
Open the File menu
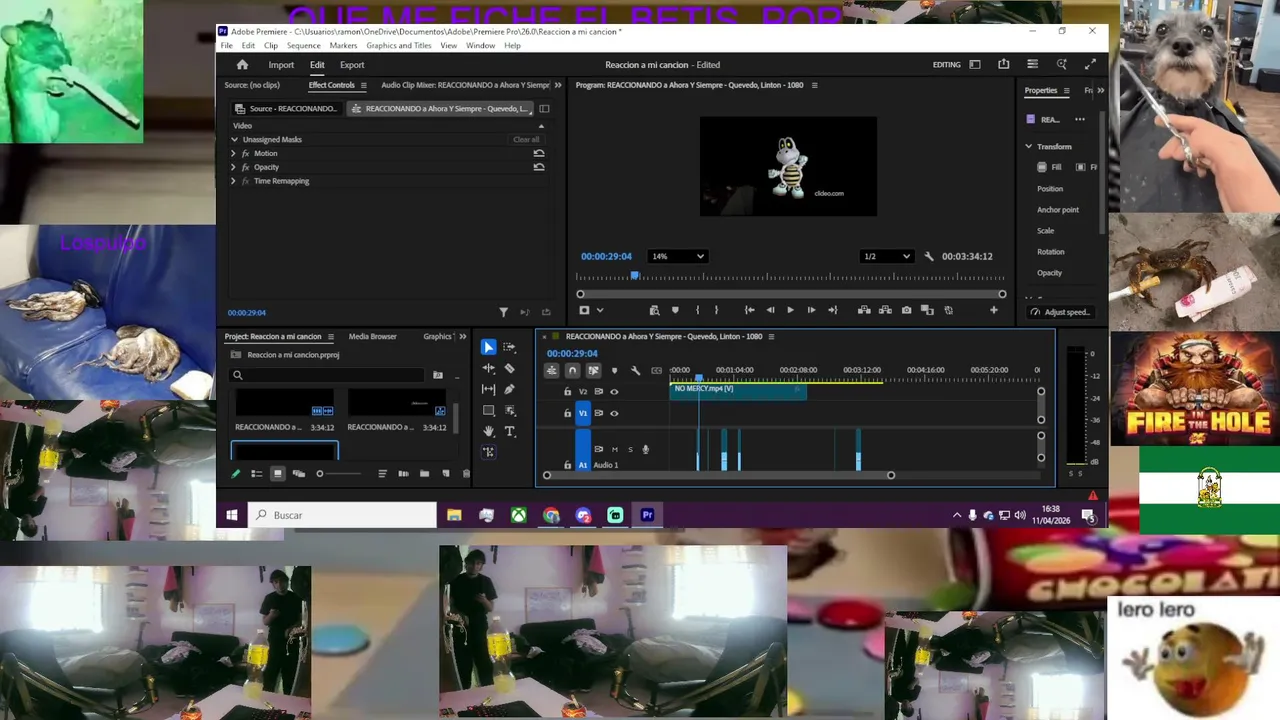[x=227, y=45]
